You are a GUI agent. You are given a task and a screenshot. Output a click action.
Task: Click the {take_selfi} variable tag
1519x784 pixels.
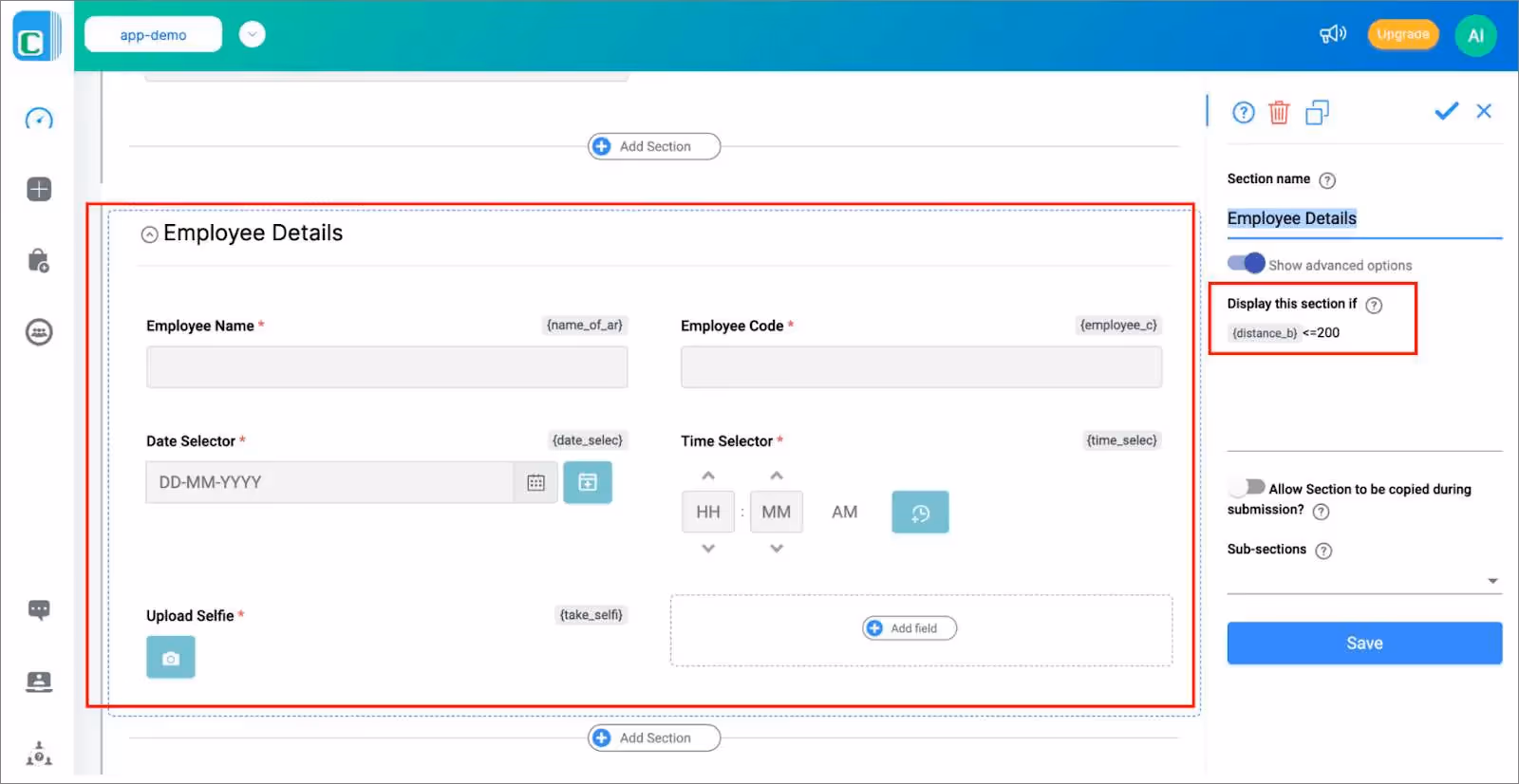coord(591,614)
